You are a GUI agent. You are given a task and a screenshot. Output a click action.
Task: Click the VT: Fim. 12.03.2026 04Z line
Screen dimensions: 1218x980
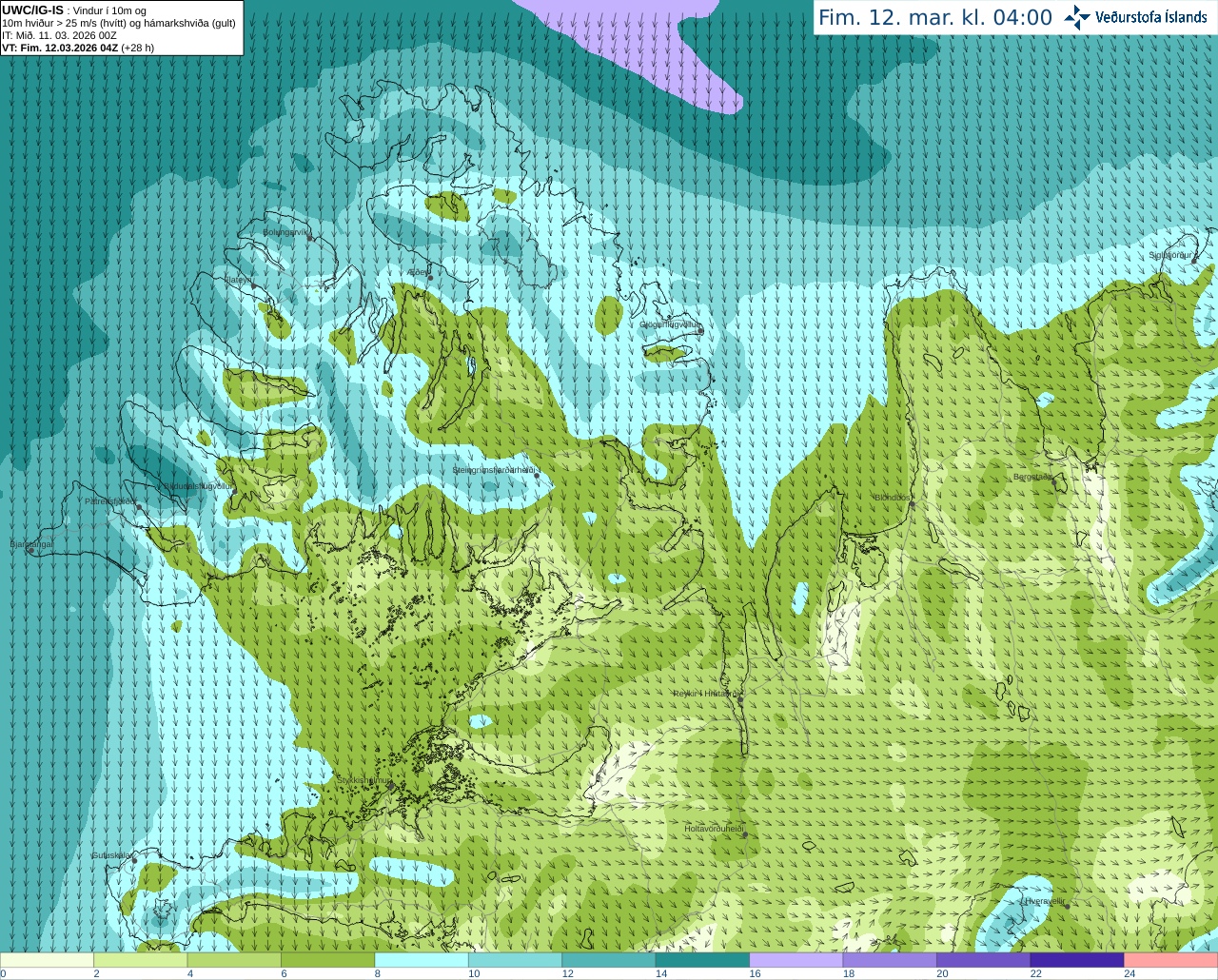78,48
